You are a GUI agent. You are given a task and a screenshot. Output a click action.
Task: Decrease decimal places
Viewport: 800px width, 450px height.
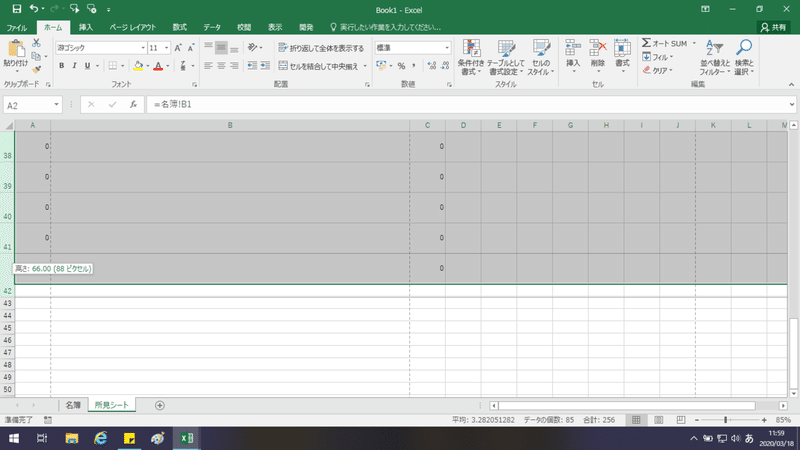click(x=445, y=66)
